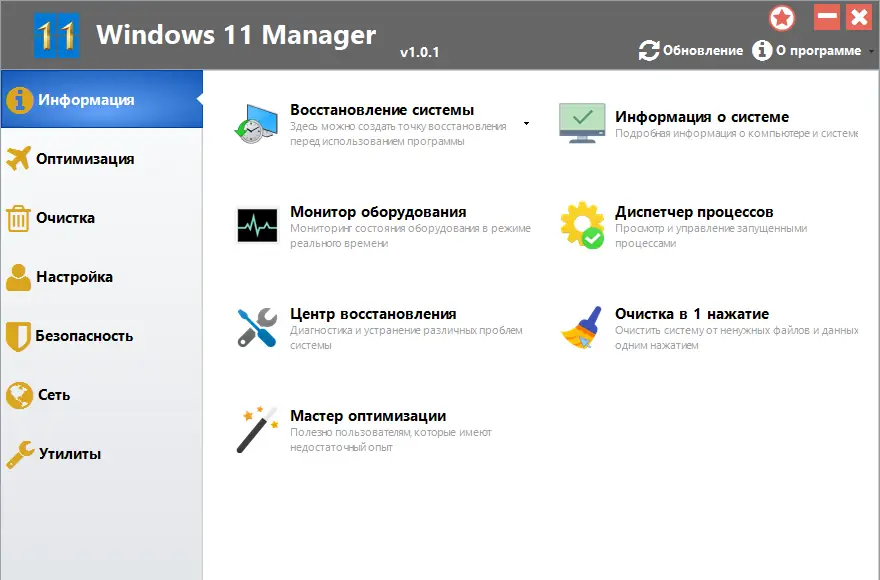
Task: Click the trash bin icon for Очистка
Action: tap(18, 218)
